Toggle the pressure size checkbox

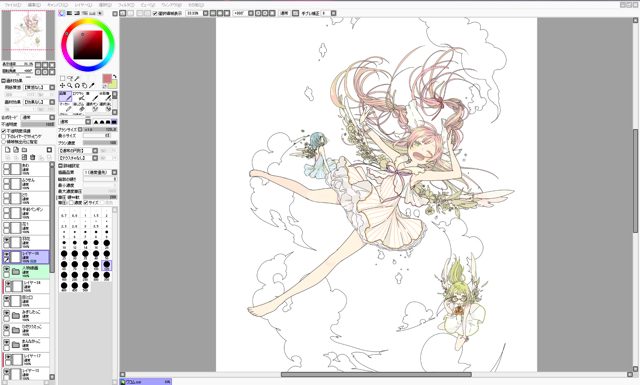(86, 203)
